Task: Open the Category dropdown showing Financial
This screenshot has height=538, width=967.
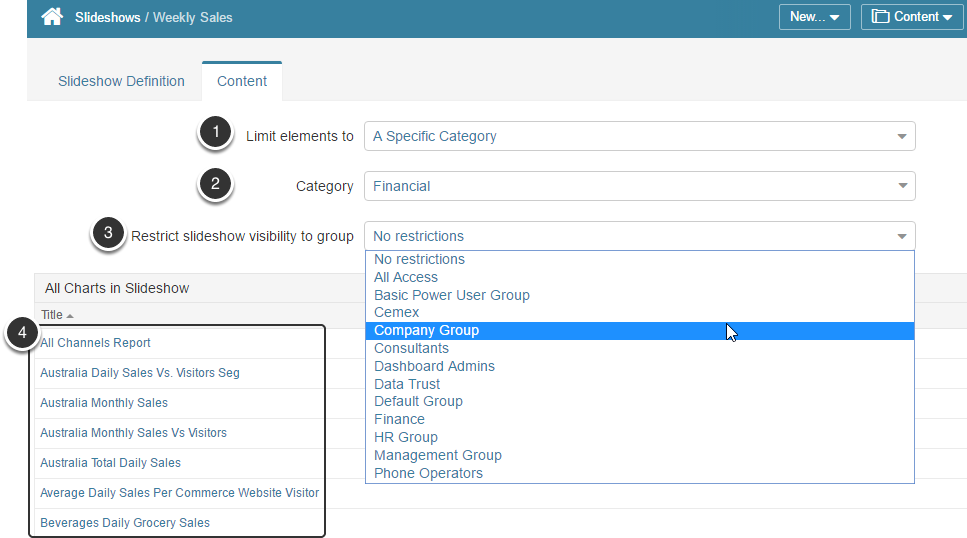Action: [x=639, y=186]
